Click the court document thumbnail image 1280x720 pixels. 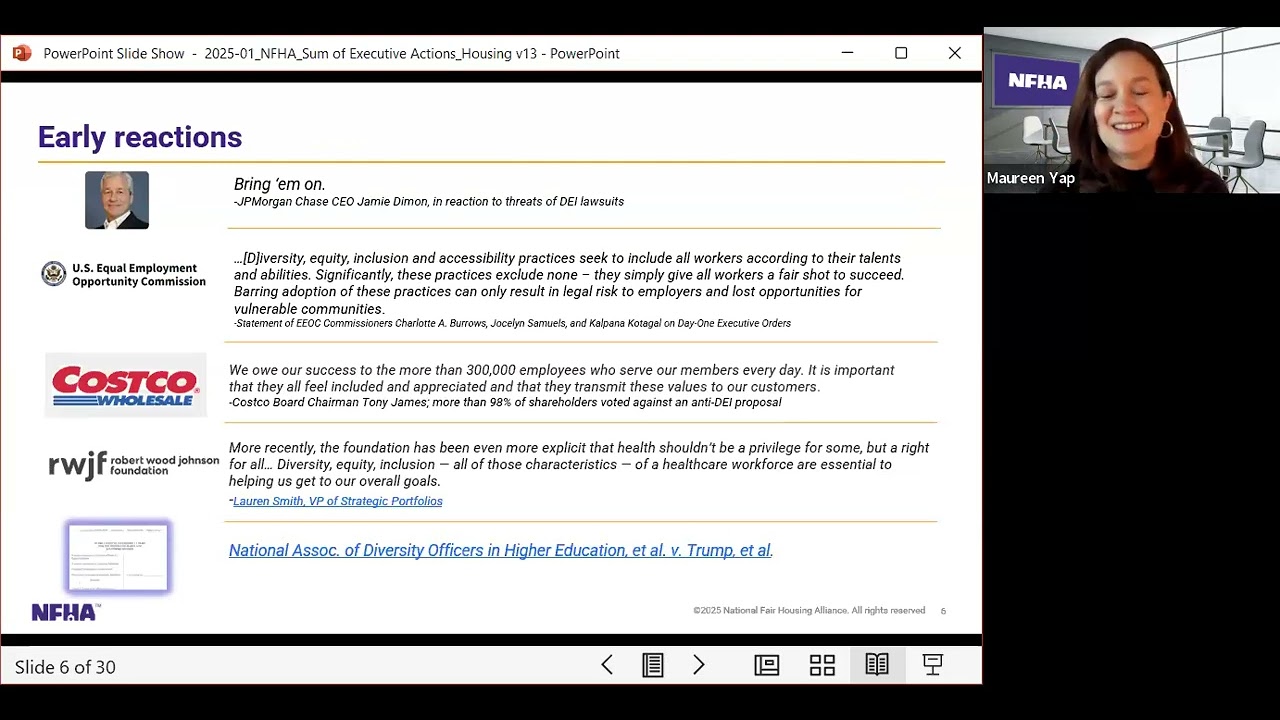119,556
